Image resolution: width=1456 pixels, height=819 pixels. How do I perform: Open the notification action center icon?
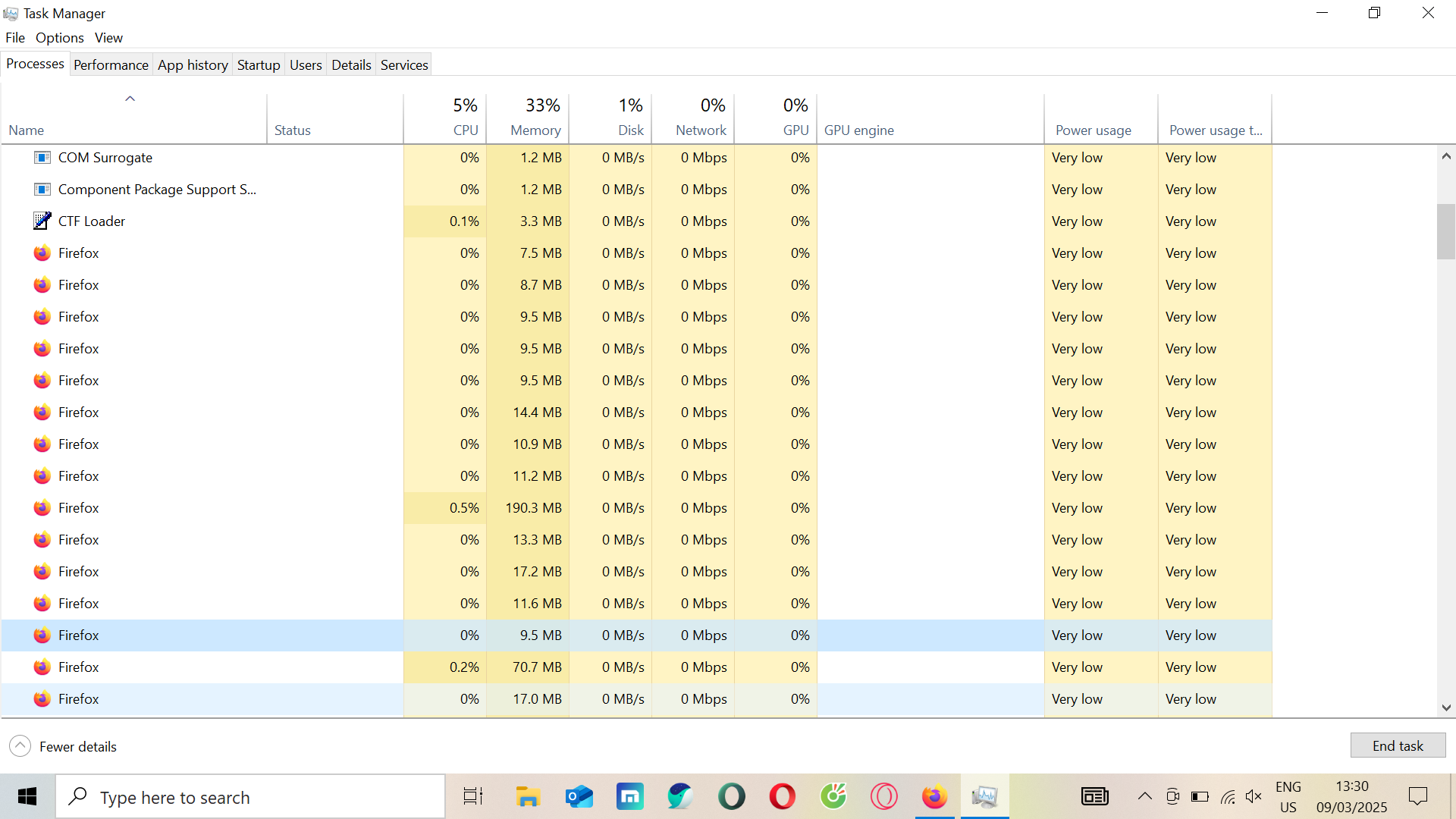(1417, 796)
